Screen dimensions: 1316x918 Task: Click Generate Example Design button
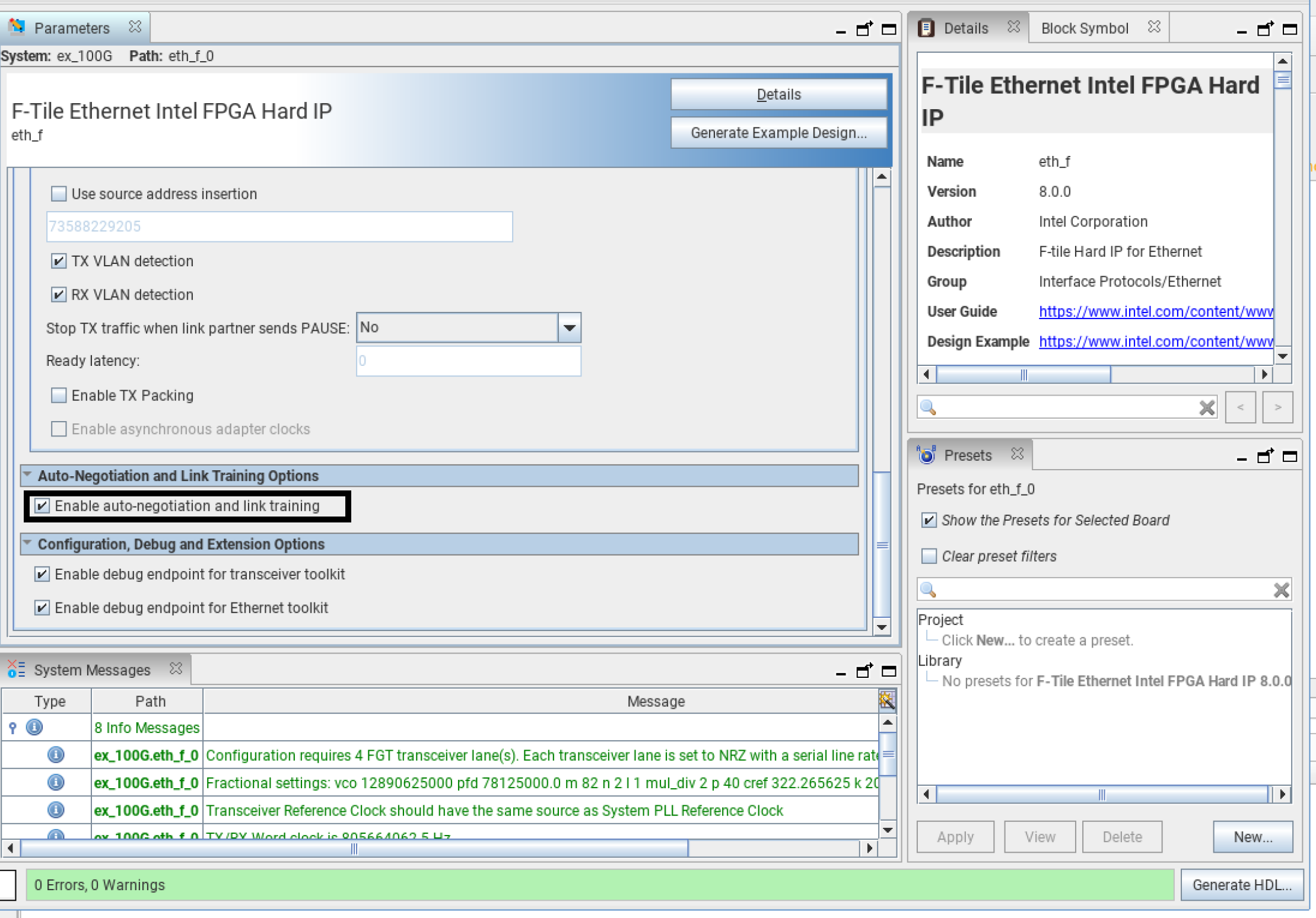pos(778,133)
